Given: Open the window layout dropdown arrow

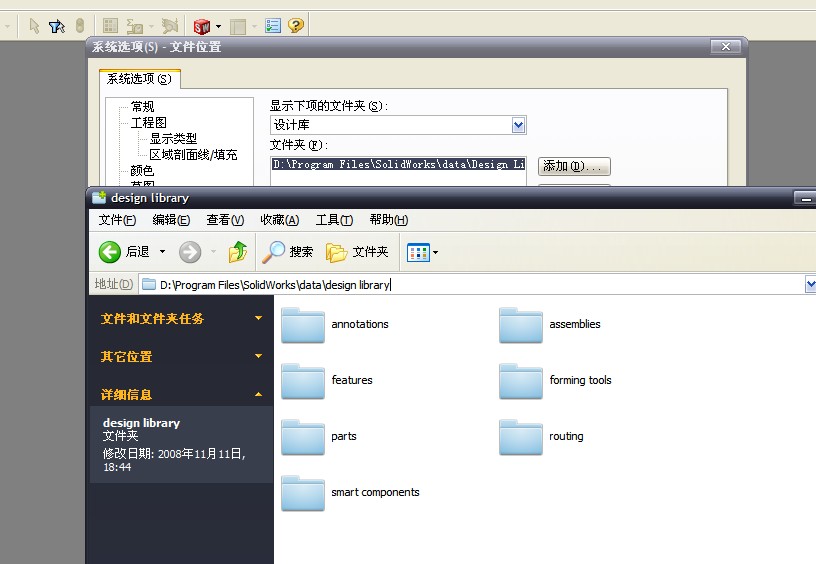Looking at the screenshot, I should pyautogui.click(x=254, y=26).
